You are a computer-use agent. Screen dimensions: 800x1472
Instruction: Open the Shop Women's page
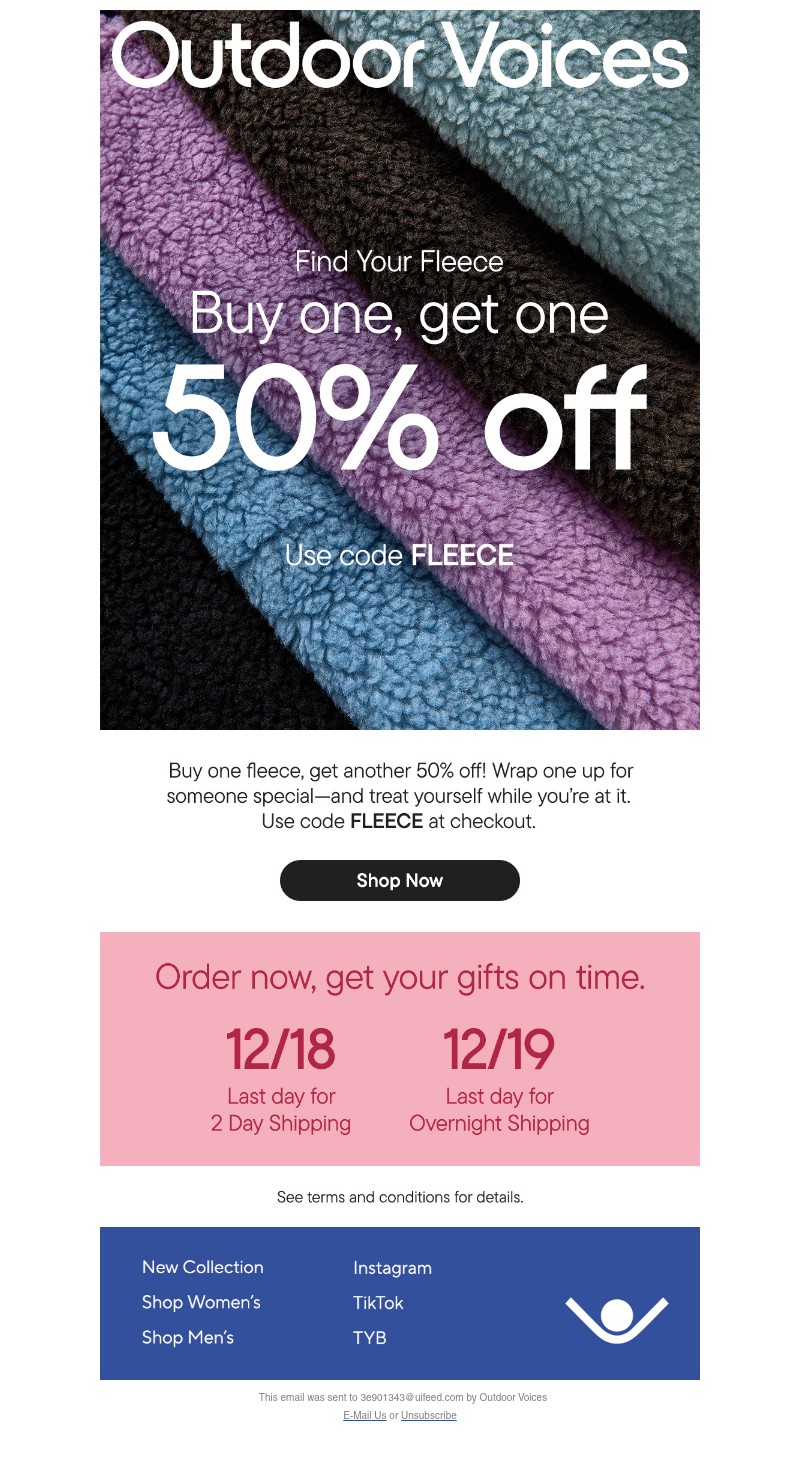click(201, 1302)
